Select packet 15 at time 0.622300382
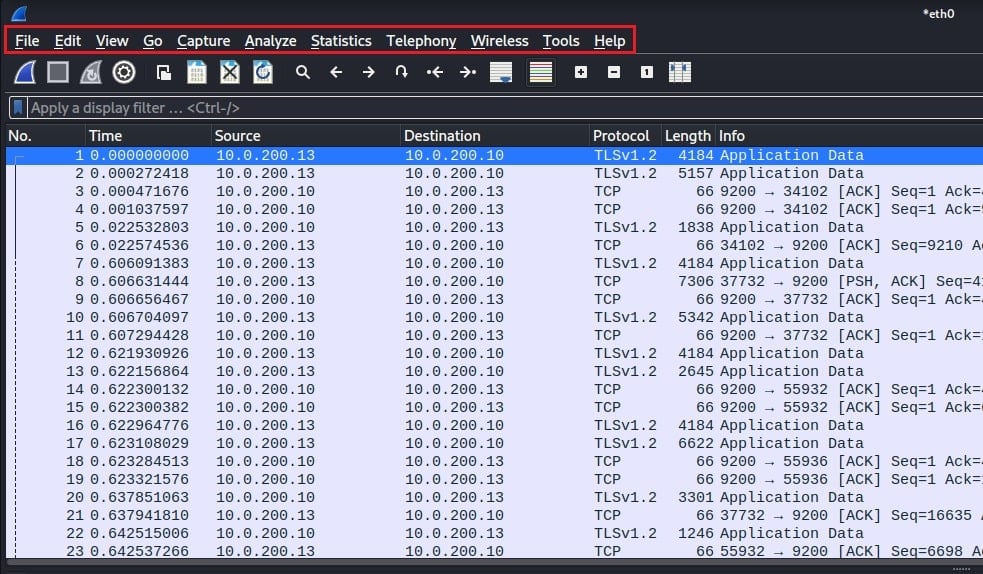Screen dimensions: 983x574 495,407
